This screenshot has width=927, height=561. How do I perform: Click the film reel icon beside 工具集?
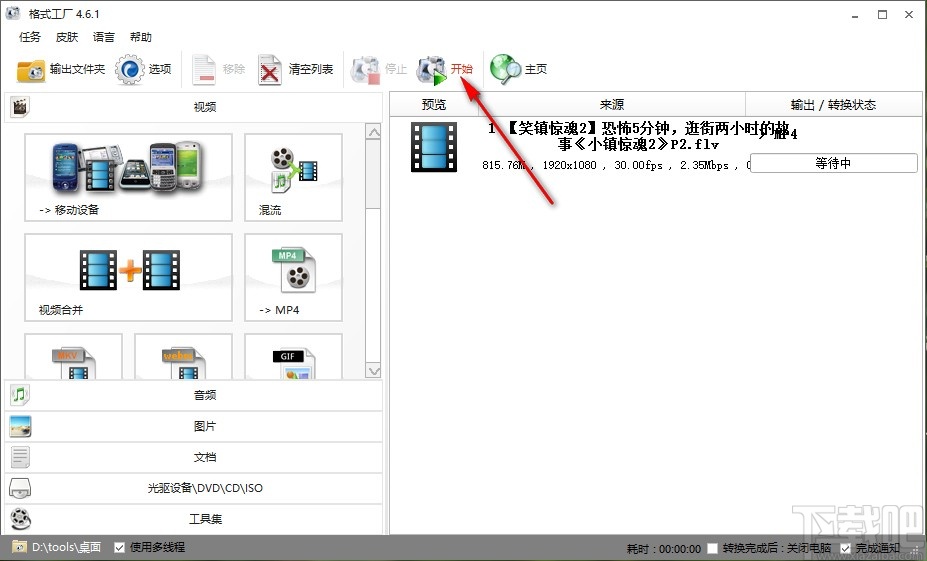[20, 519]
